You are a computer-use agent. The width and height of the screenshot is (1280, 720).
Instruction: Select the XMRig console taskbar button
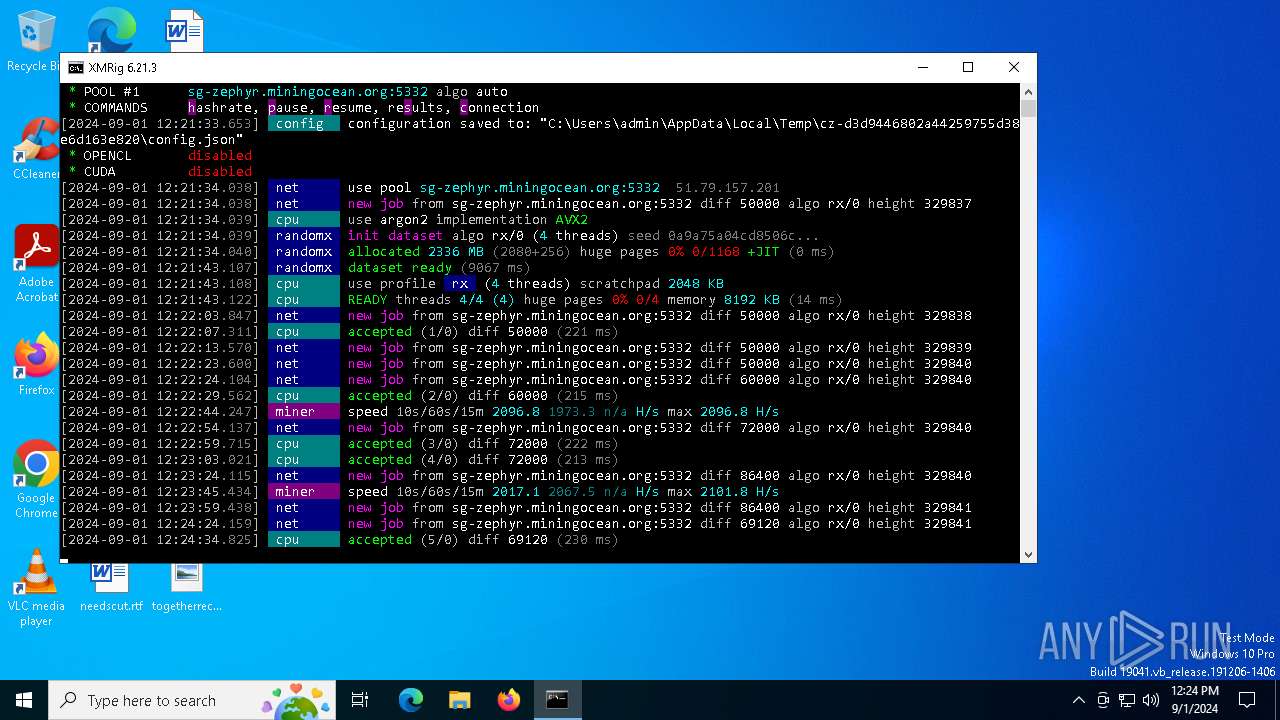557,700
